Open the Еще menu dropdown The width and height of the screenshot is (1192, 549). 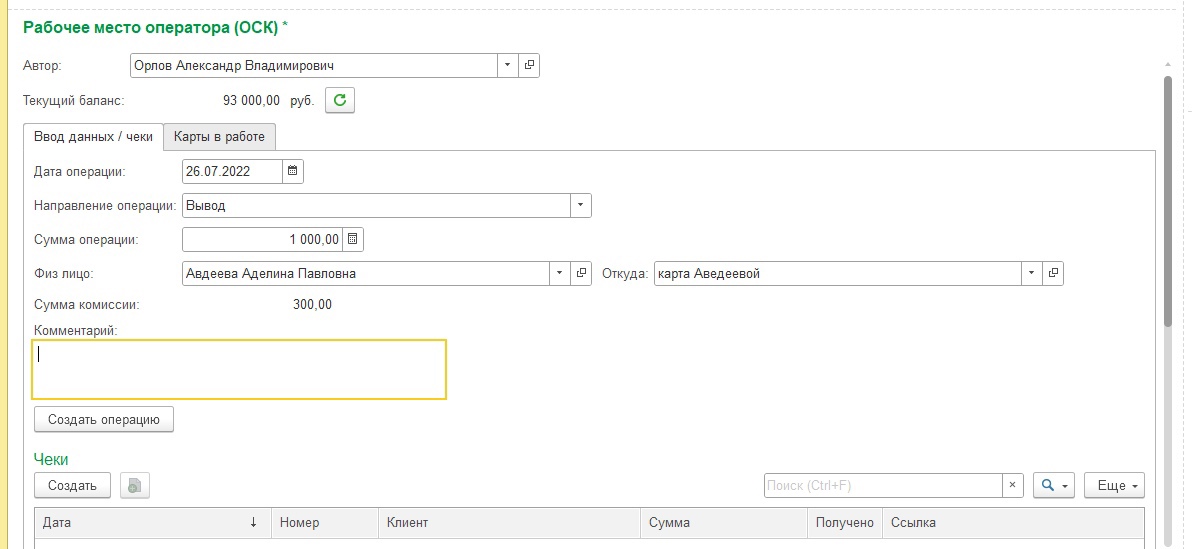(1114, 485)
